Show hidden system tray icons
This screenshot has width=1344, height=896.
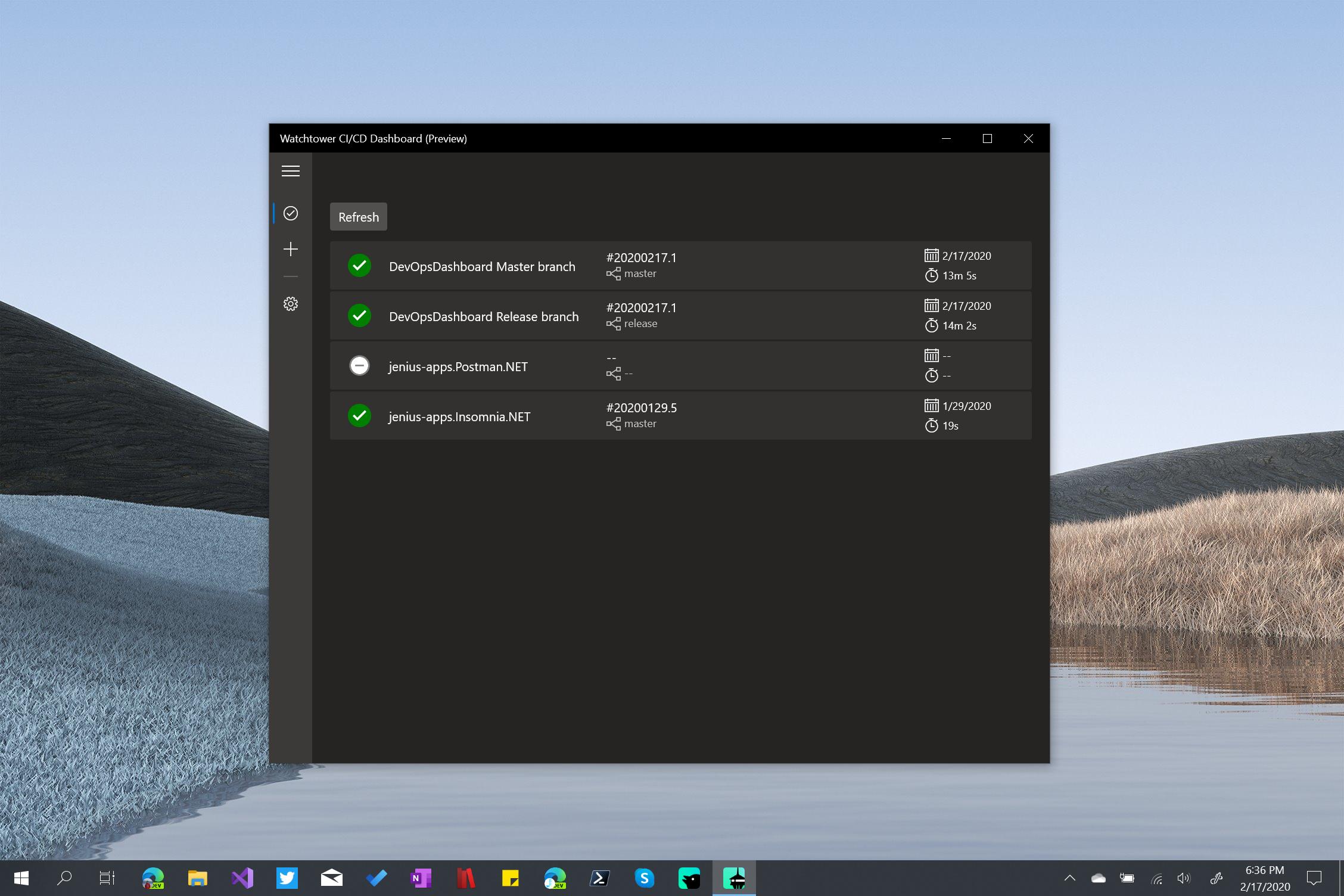(1070, 878)
